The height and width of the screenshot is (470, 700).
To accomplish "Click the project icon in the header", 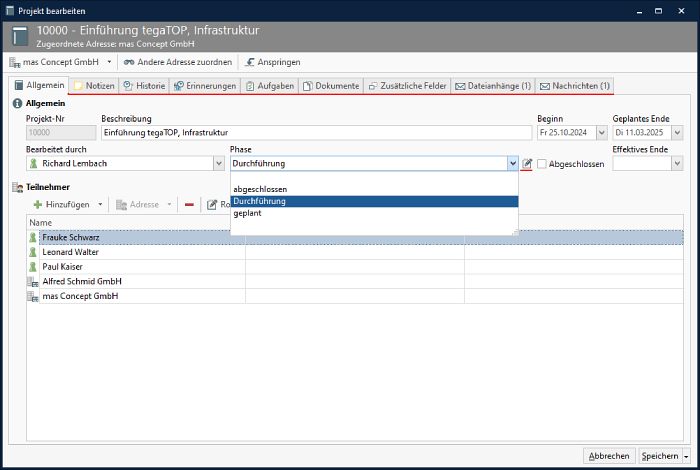I will pos(20,36).
